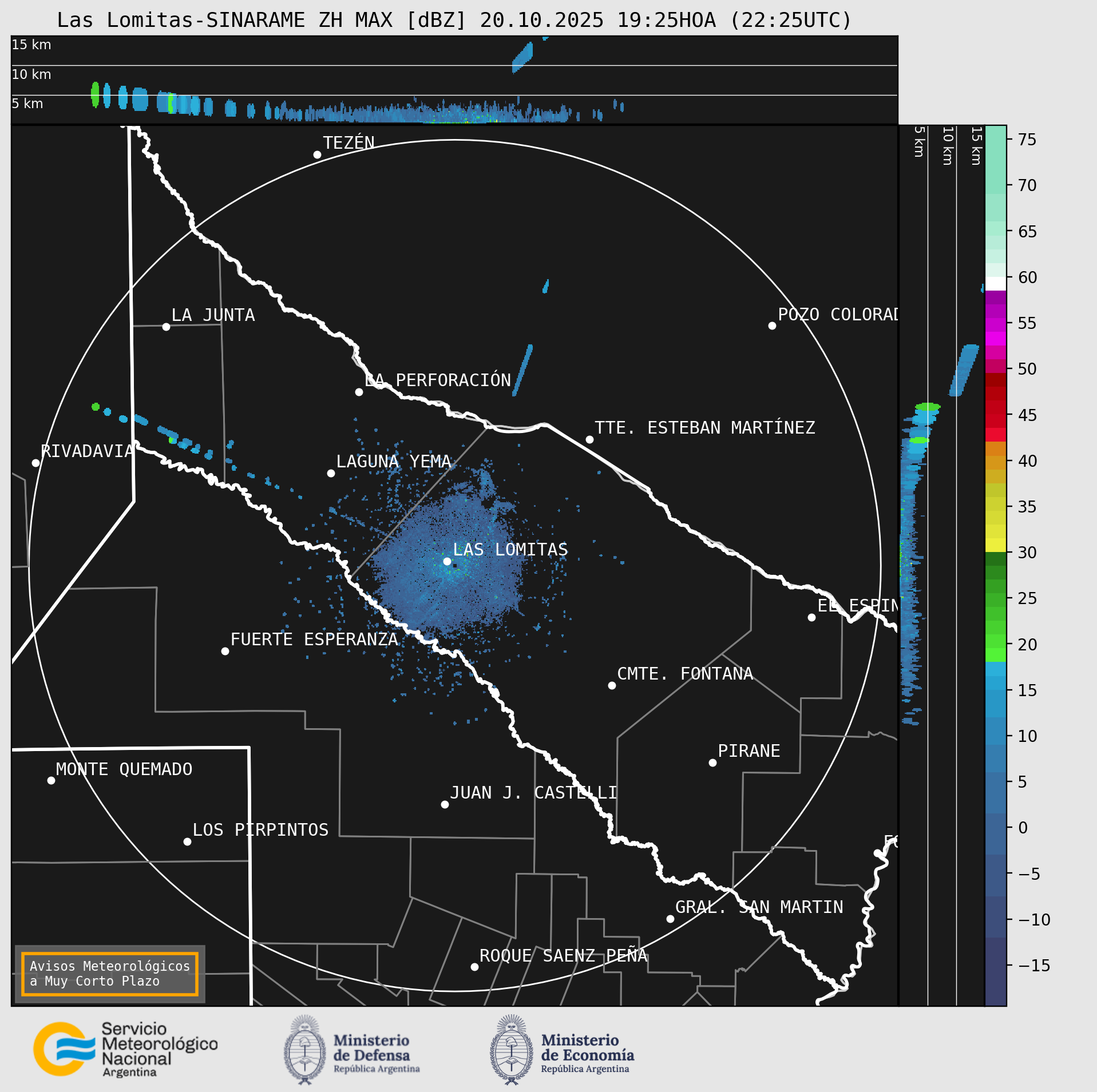Click the green echo near Rivadavia
Viewport: 1097px width, 1092px height.
[x=96, y=407]
